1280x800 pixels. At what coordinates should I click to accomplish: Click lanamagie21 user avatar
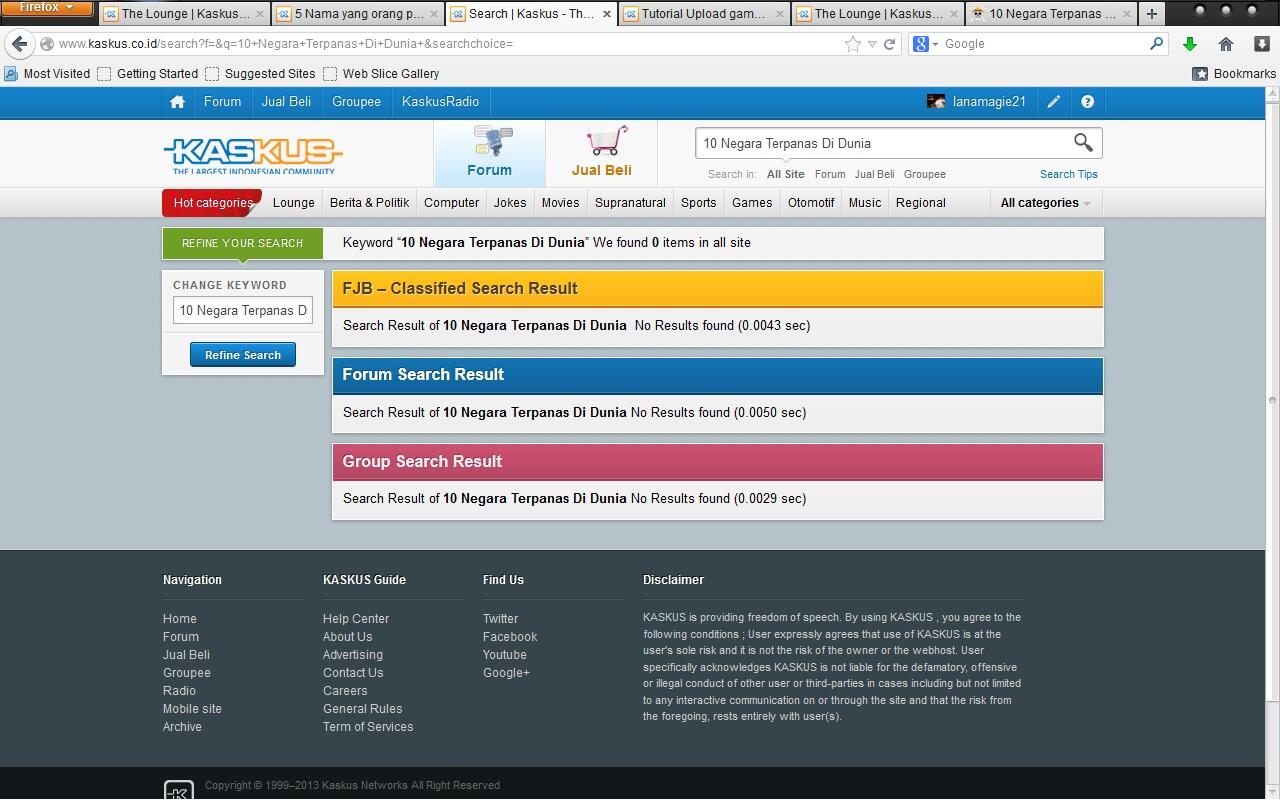coord(936,102)
